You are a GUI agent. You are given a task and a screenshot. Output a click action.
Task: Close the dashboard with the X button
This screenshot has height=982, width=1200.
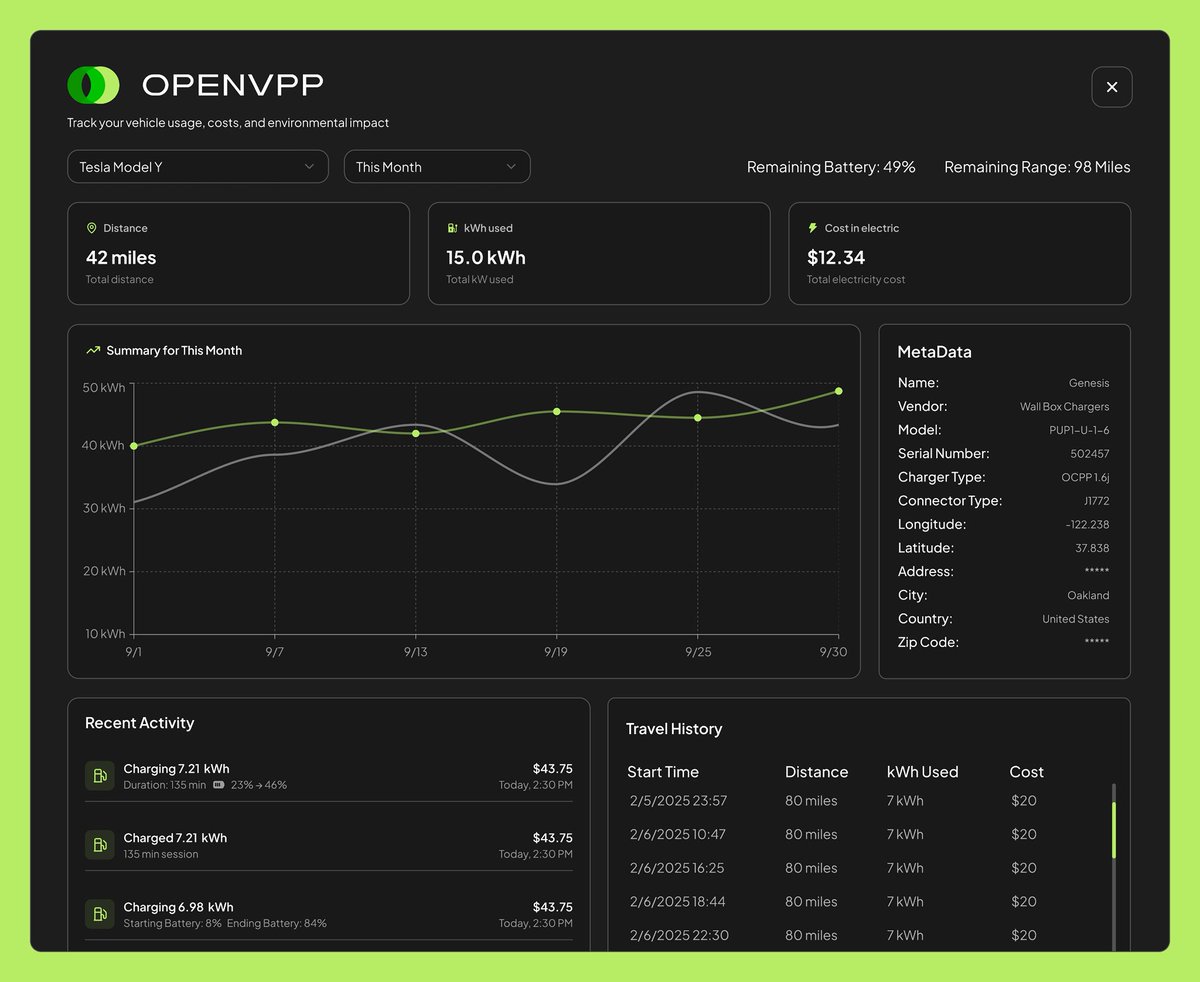[x=1112, y=87]
